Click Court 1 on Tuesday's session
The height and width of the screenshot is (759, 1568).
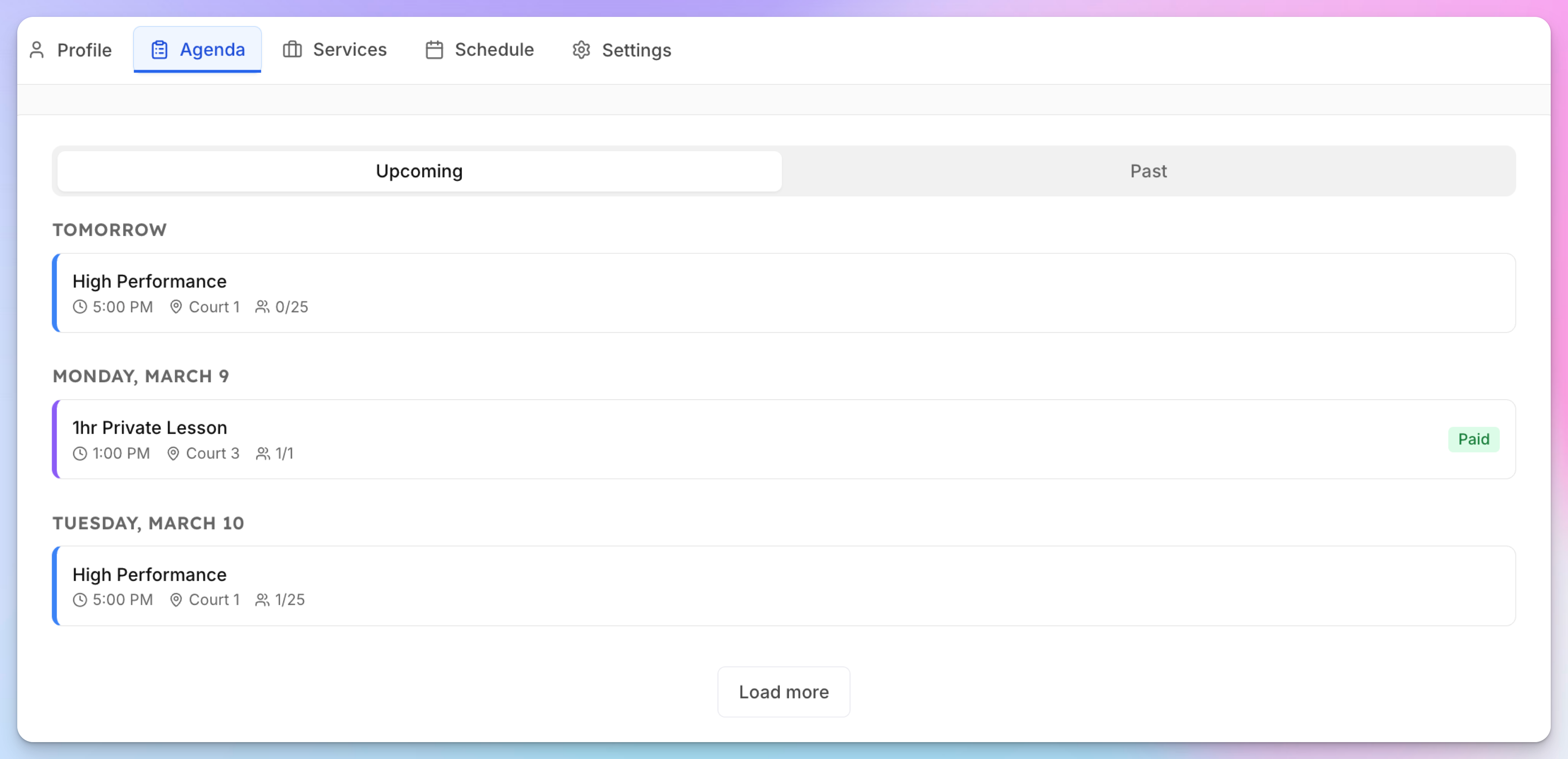pos(214,600)
